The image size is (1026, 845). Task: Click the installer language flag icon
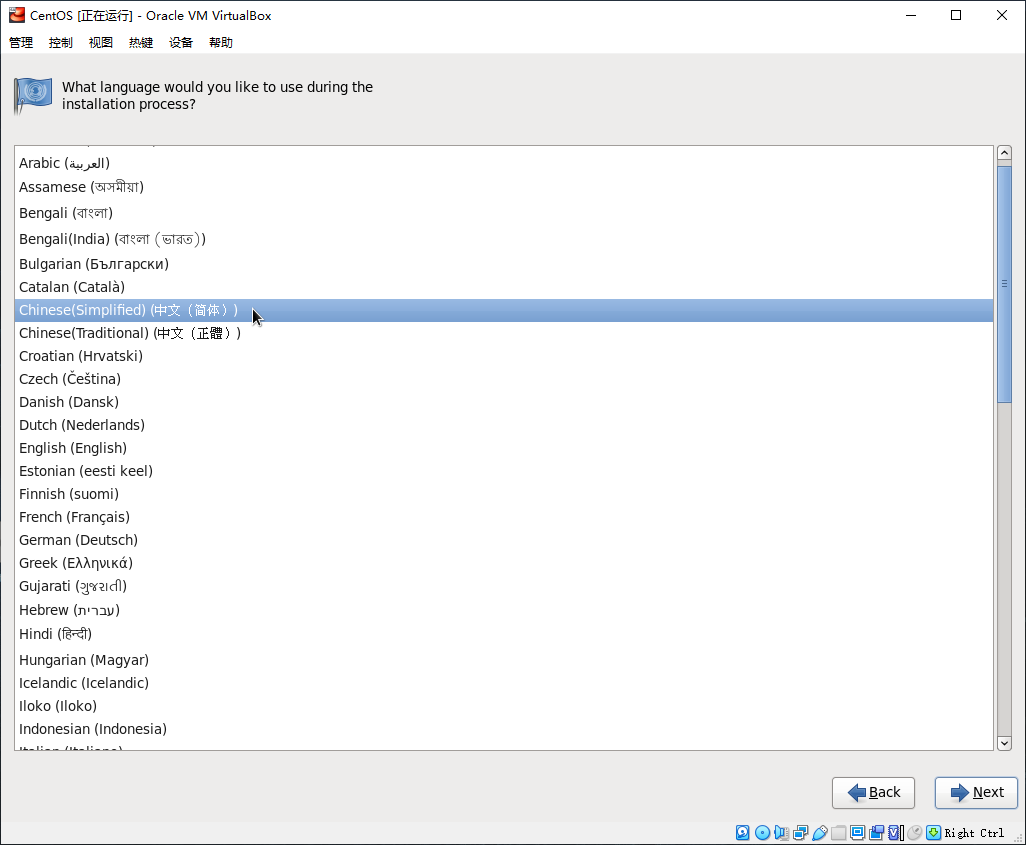coord(33,96)
